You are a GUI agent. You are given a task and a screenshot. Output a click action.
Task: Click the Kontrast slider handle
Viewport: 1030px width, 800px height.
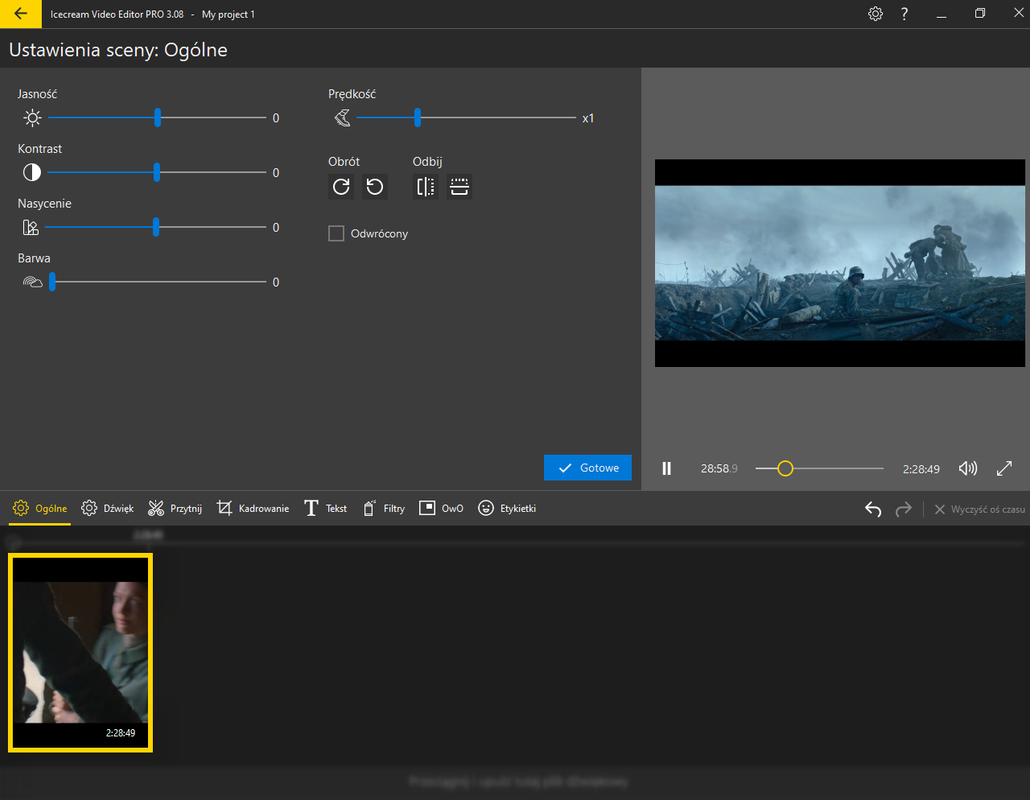157,173
